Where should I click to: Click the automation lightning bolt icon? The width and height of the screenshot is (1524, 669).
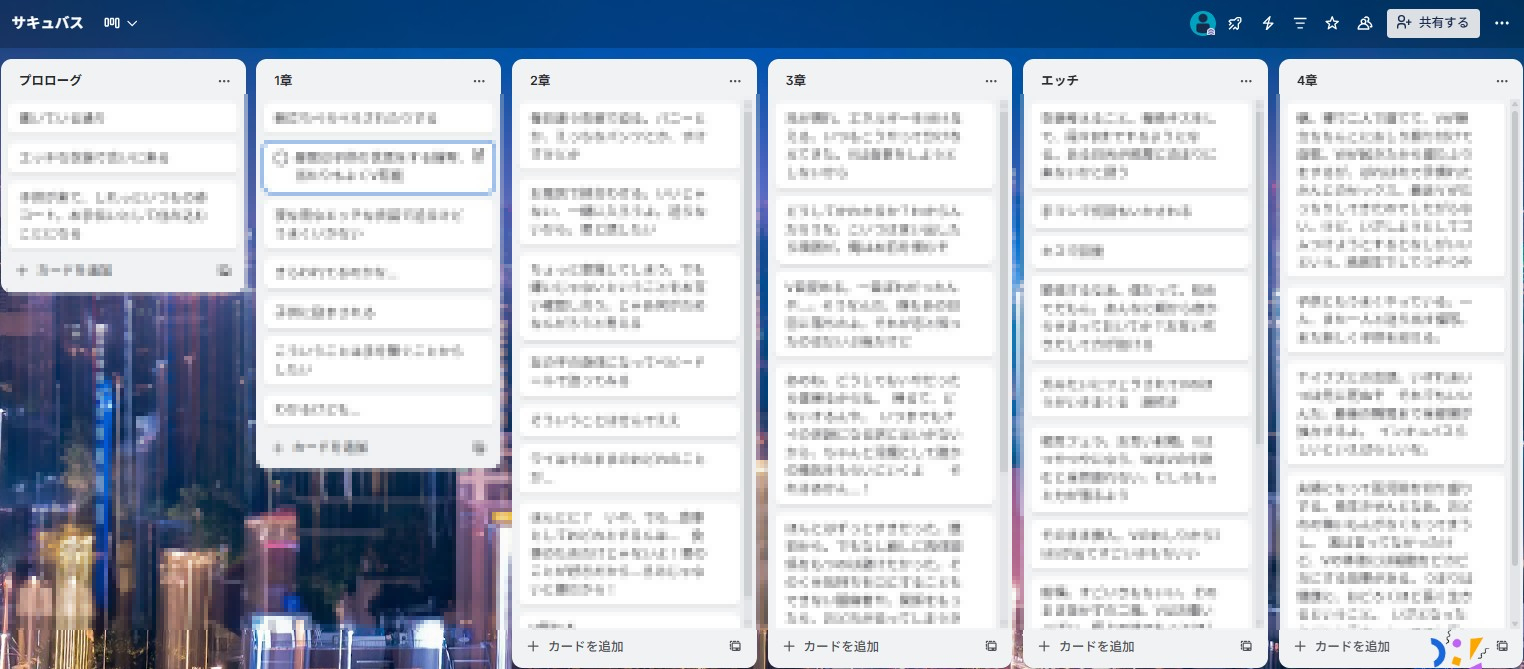1268,23
